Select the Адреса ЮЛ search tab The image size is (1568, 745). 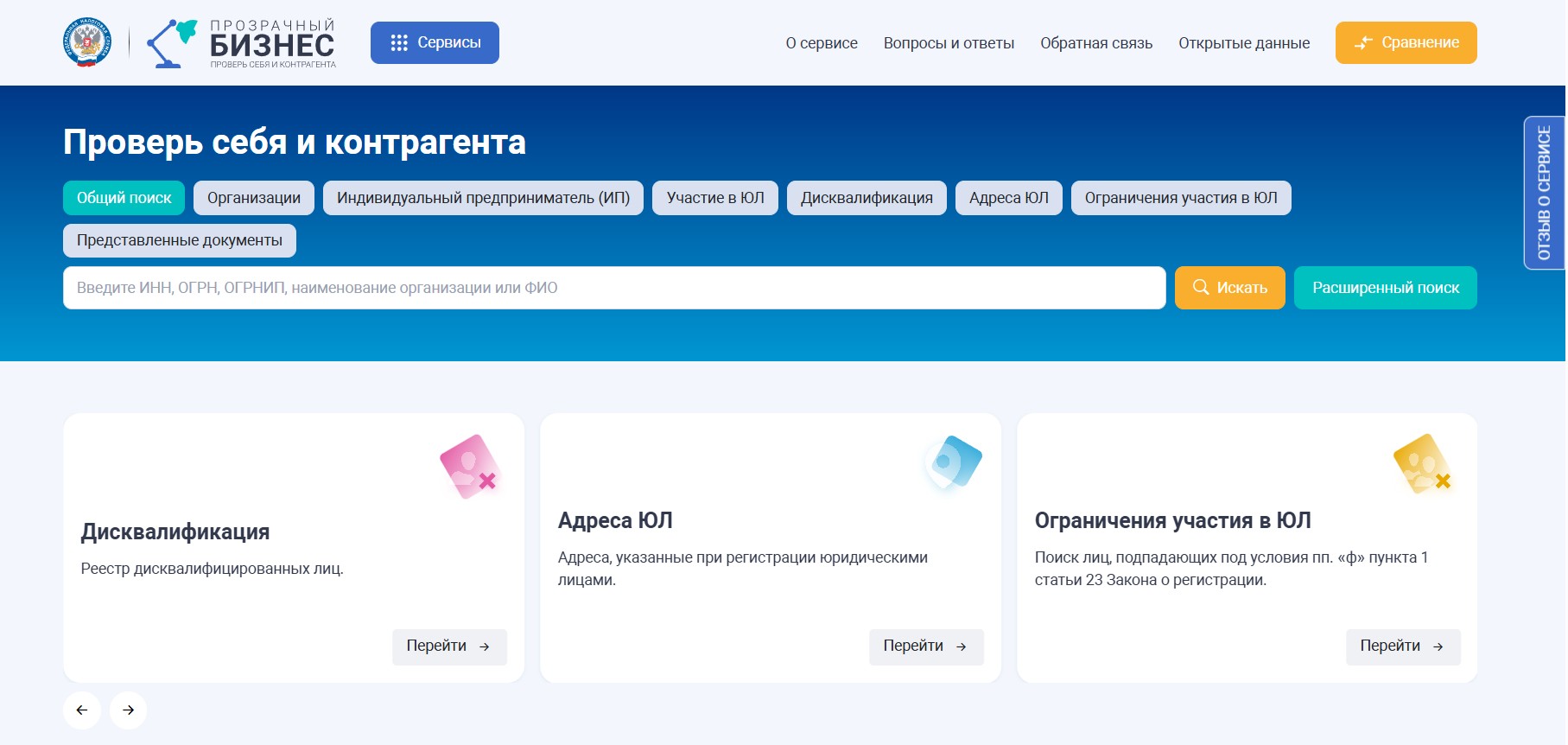pyautogui.click(x=1008, y=198)
